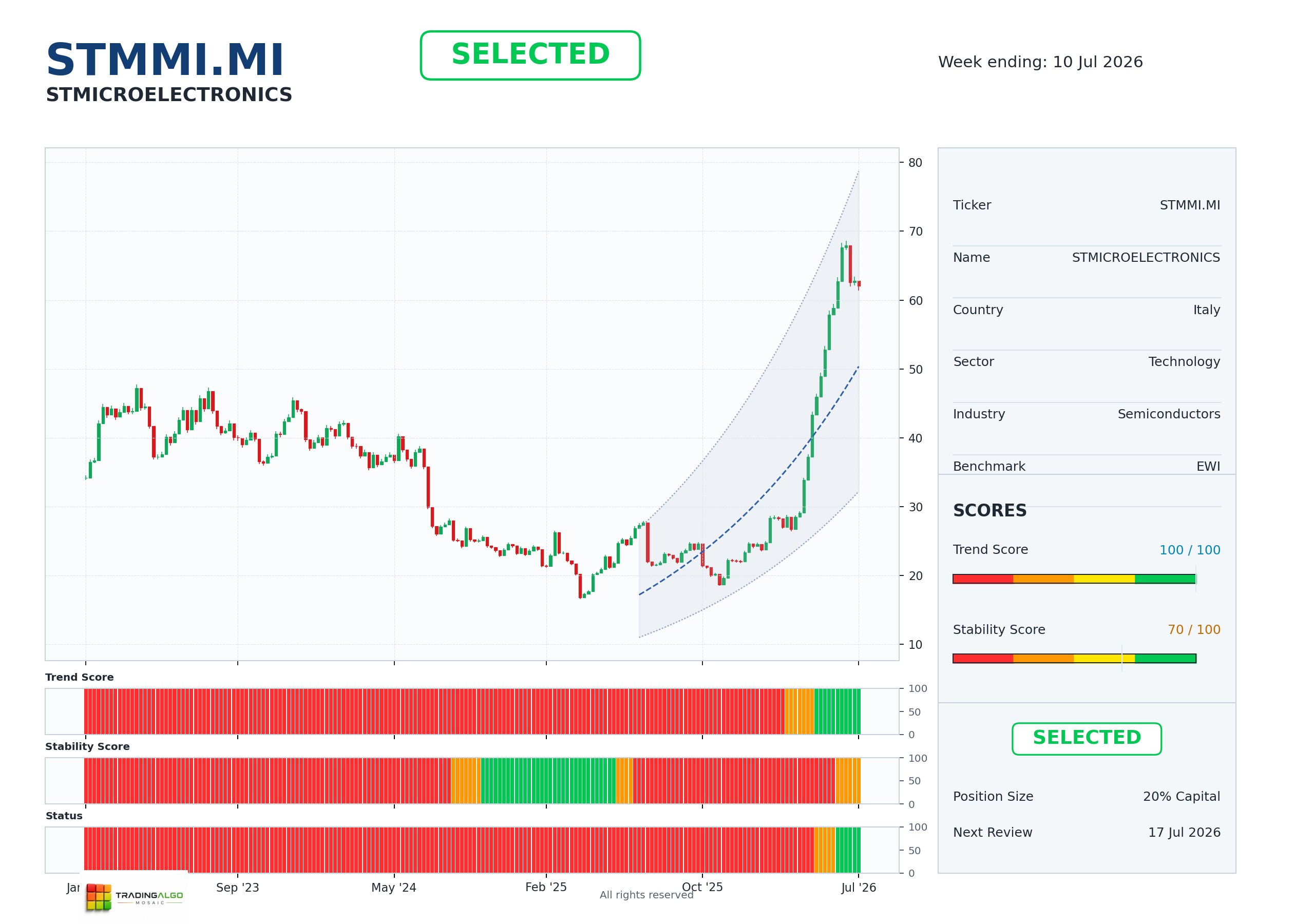Click the SCORES section heading
The width and height of the screenshot is (1294, 924).
(x=989, y=510)
